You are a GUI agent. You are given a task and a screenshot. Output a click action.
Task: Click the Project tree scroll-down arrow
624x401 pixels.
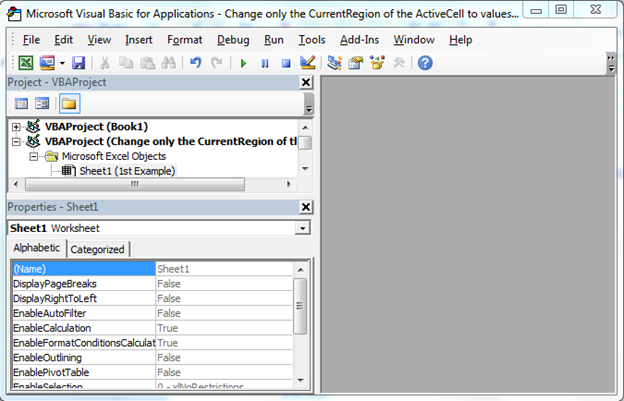click(x=305, y=169)
